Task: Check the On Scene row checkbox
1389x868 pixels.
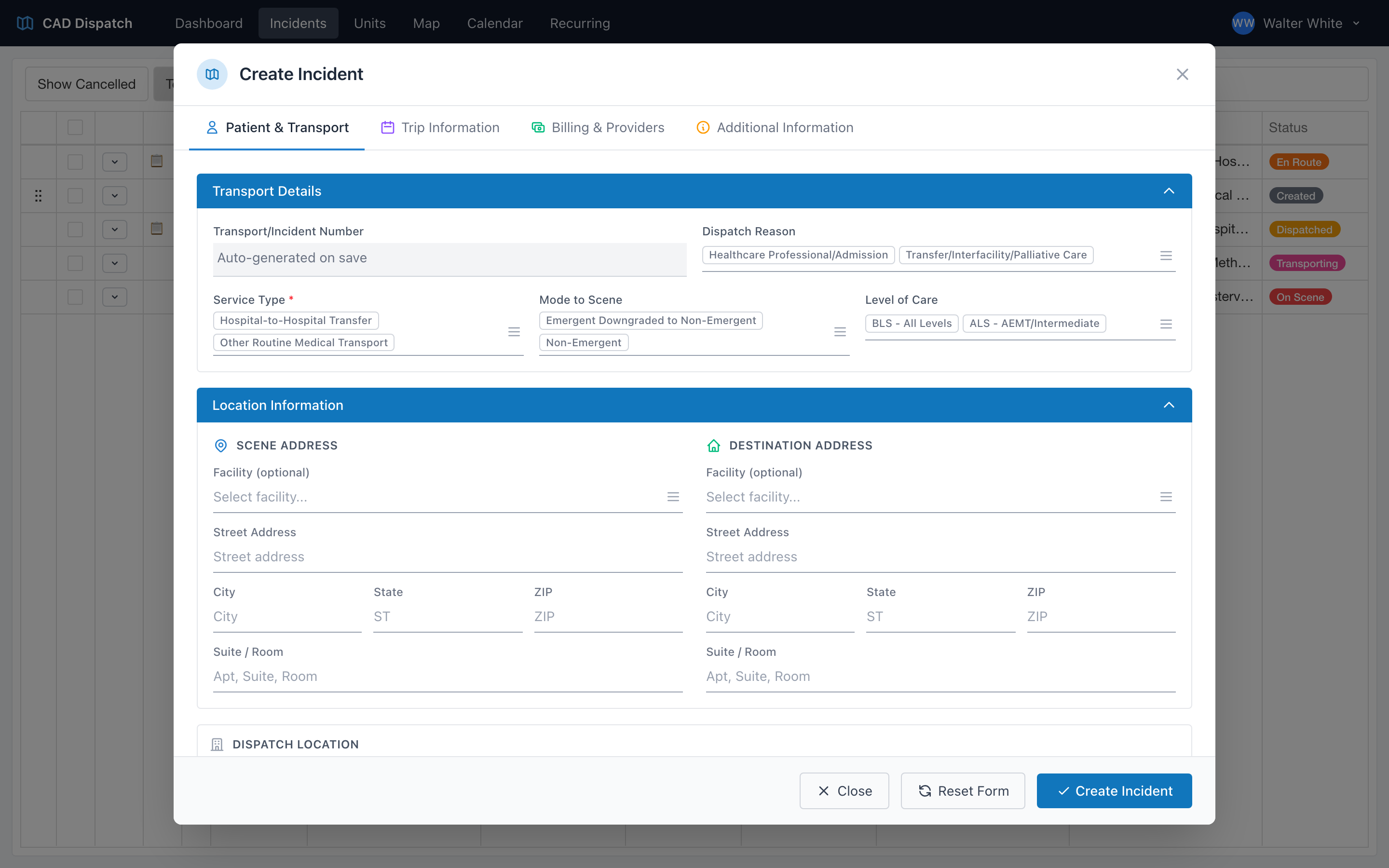Action: tap(75, 297)
